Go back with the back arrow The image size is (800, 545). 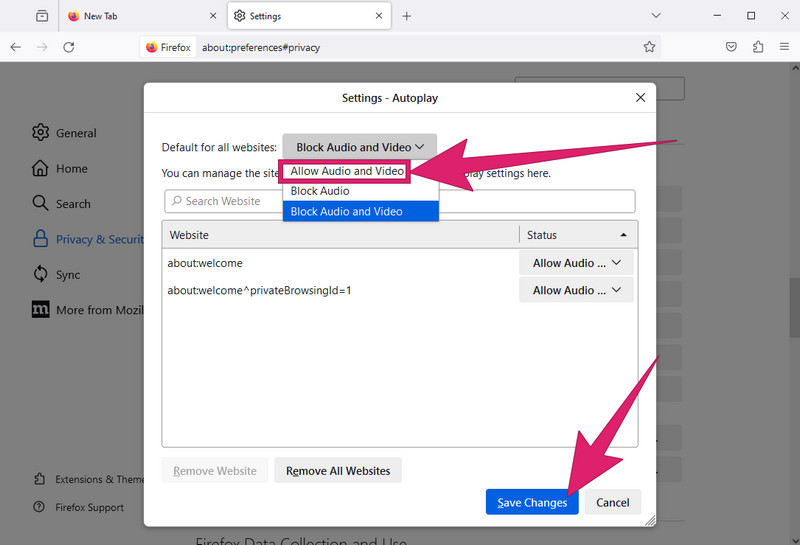coord(16,47)
